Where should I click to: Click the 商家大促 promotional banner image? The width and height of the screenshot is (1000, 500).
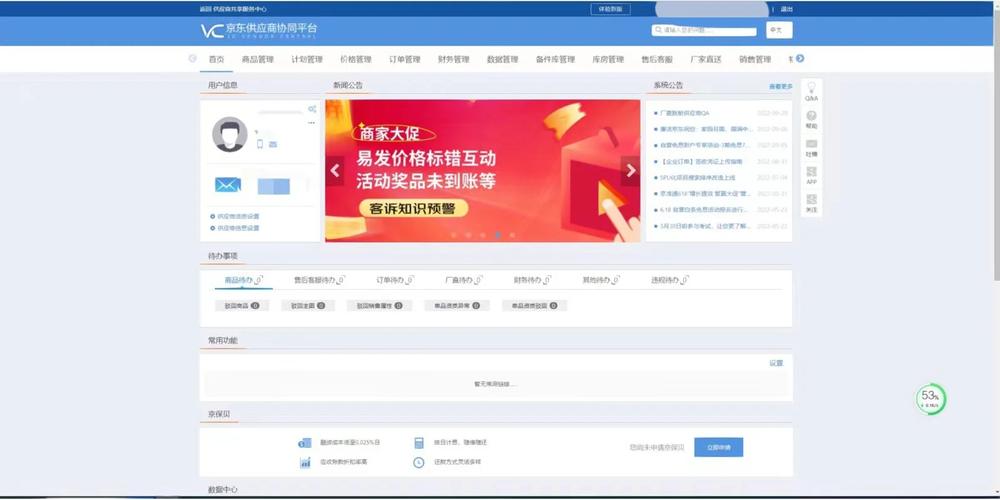pos(482,171)
